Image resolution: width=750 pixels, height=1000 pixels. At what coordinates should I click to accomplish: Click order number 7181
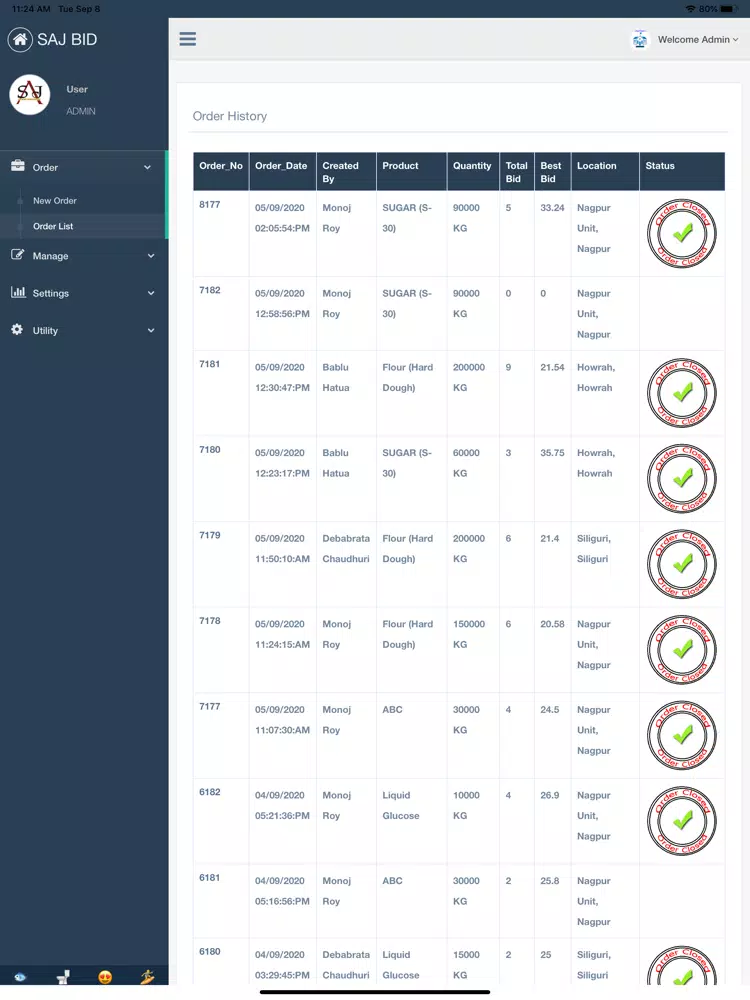[x=210, y=364]
